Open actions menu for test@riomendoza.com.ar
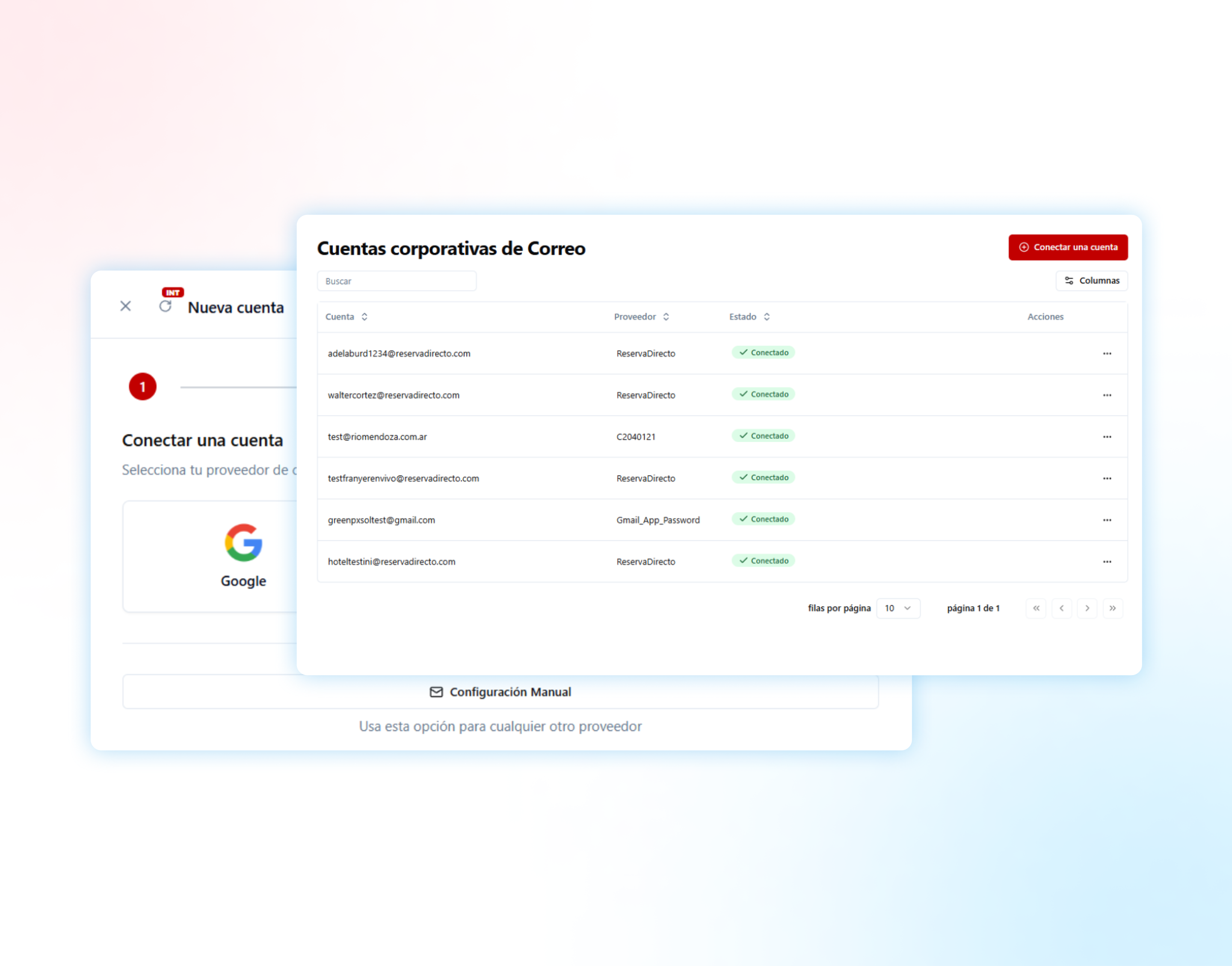The image size is (1232, 966). (1107, 437)
